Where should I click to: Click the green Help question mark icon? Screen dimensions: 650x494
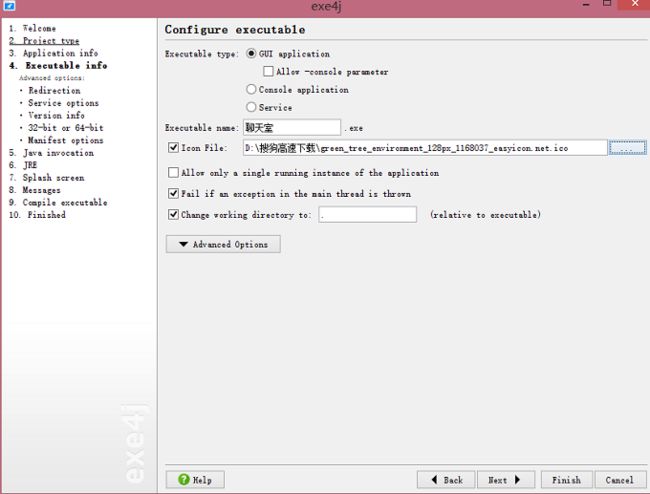[184, 479]
